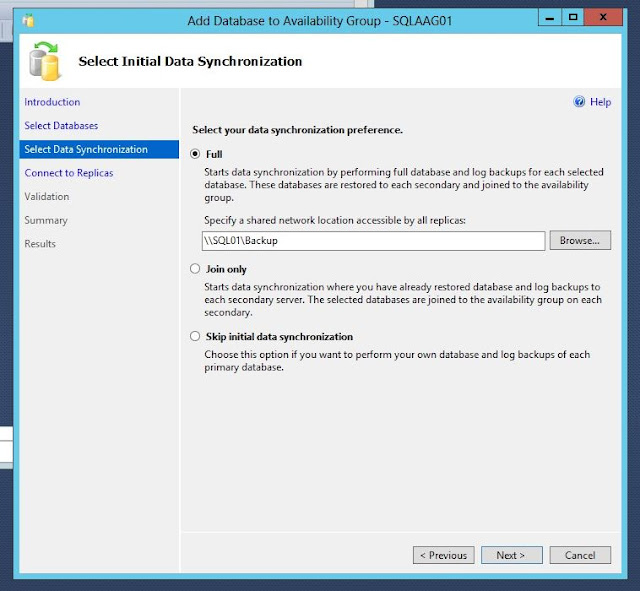Click the shared network location text field
Screen dimensions: 640x591
(x=373, y=241)
